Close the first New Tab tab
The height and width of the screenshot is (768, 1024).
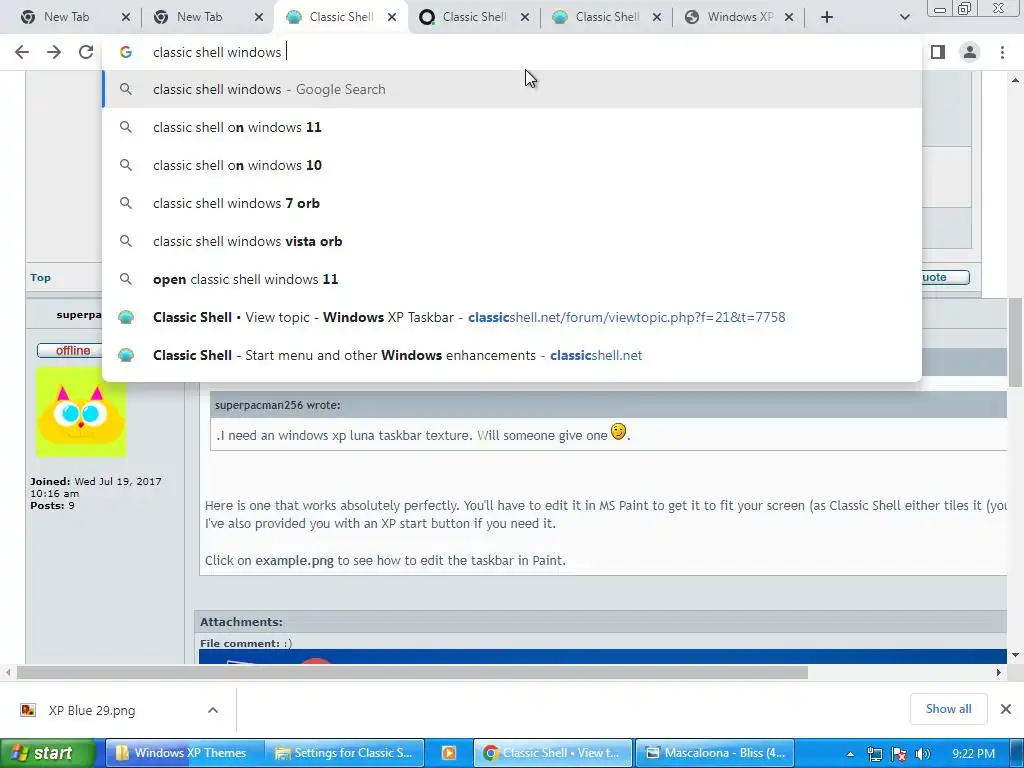click(126, 17)
